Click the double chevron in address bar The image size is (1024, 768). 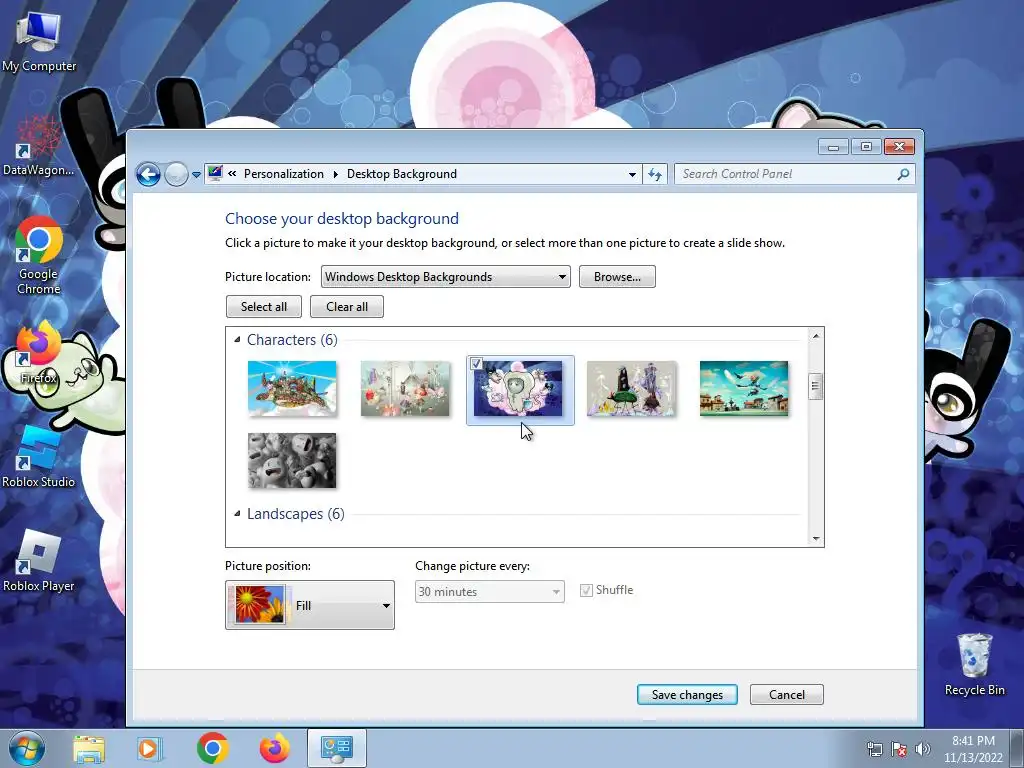(x=232, y=174)
